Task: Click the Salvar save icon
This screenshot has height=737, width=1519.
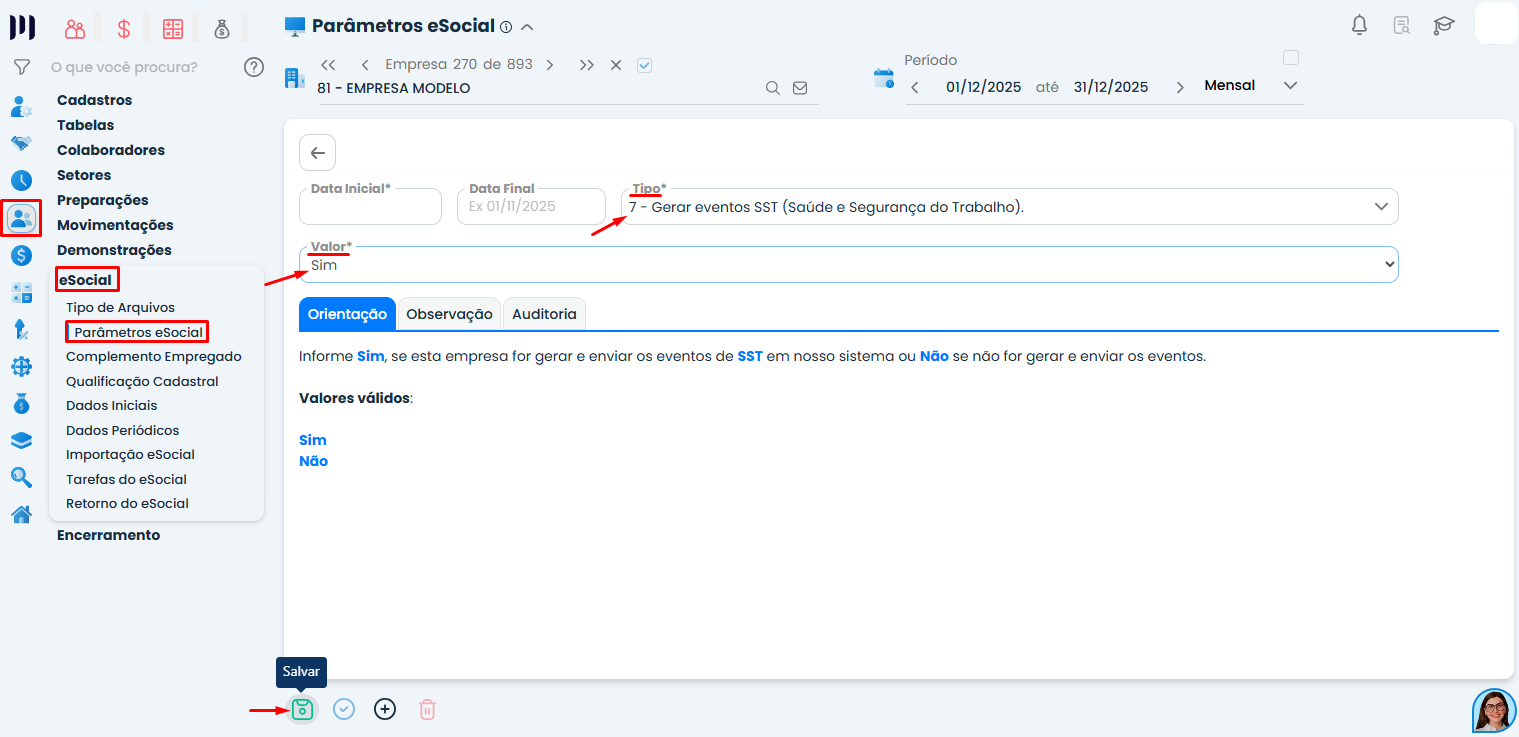Action: point(302,709)
